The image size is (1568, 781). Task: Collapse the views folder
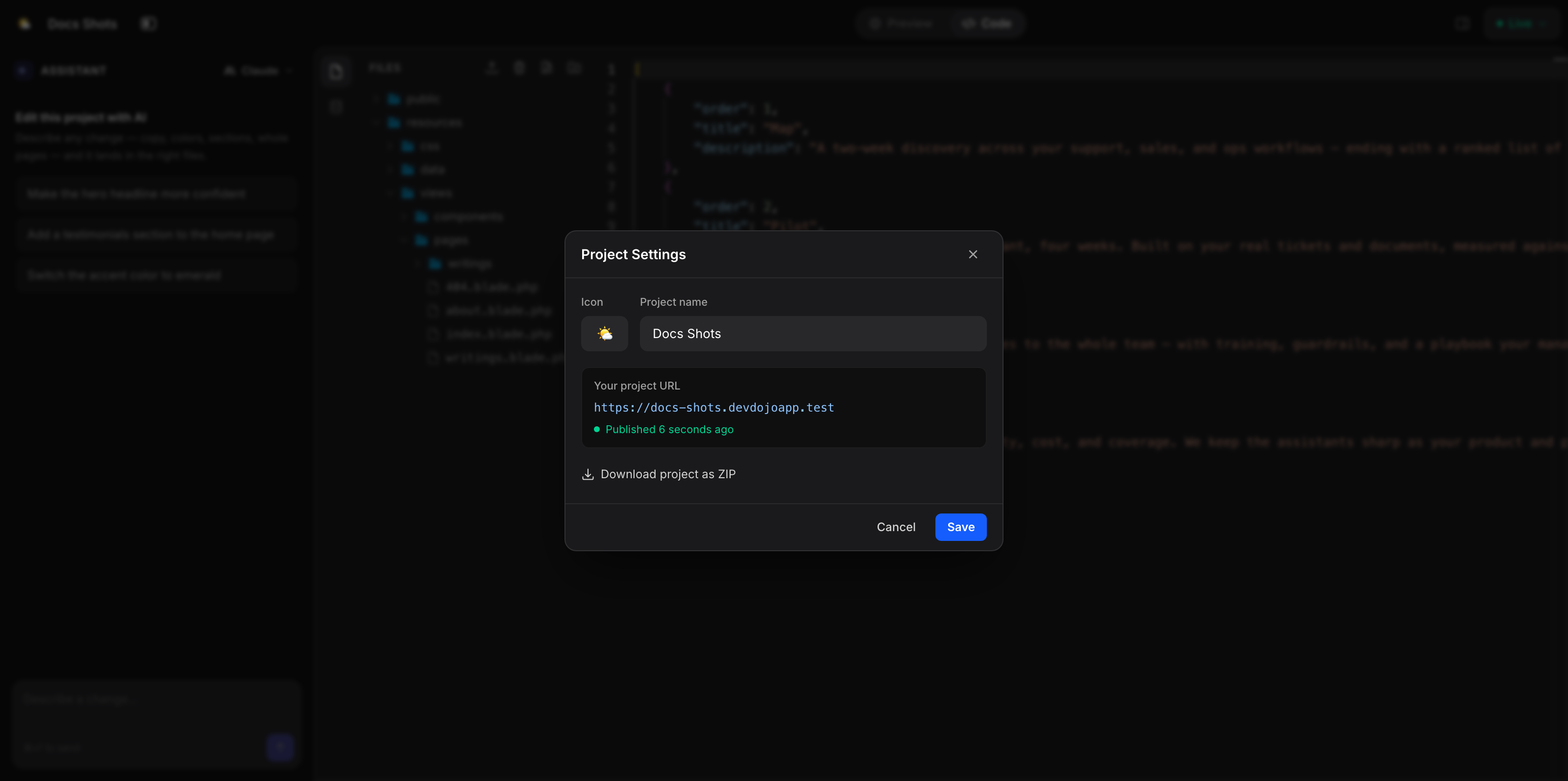pos(426,193)
